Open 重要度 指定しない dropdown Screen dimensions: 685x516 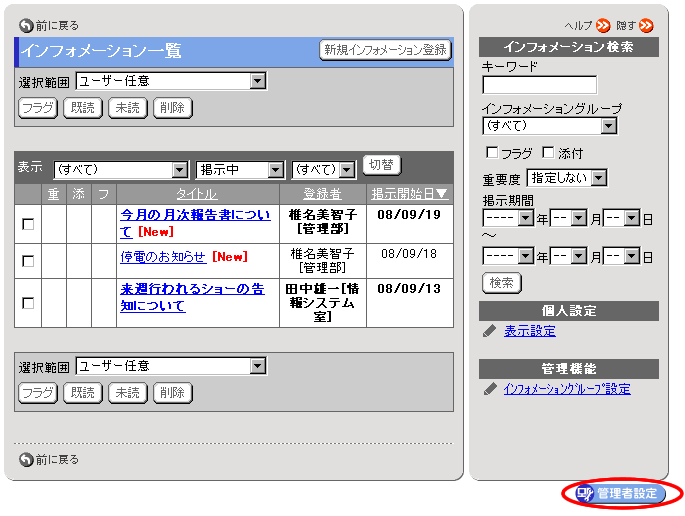[567, 178]
